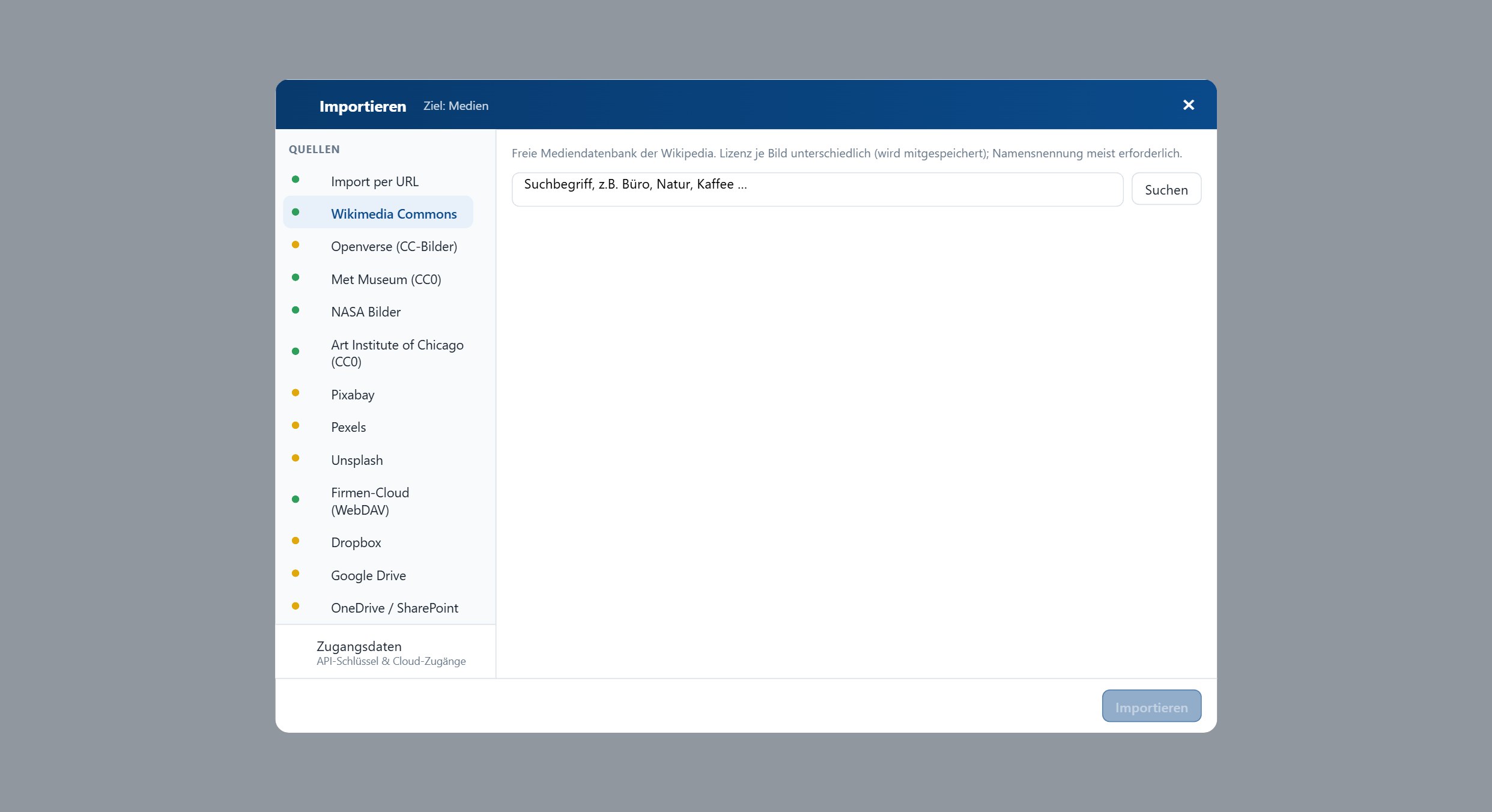Select Dropbox cloud source
This screenshot has height=812, width=1492.
click(378, 542)
